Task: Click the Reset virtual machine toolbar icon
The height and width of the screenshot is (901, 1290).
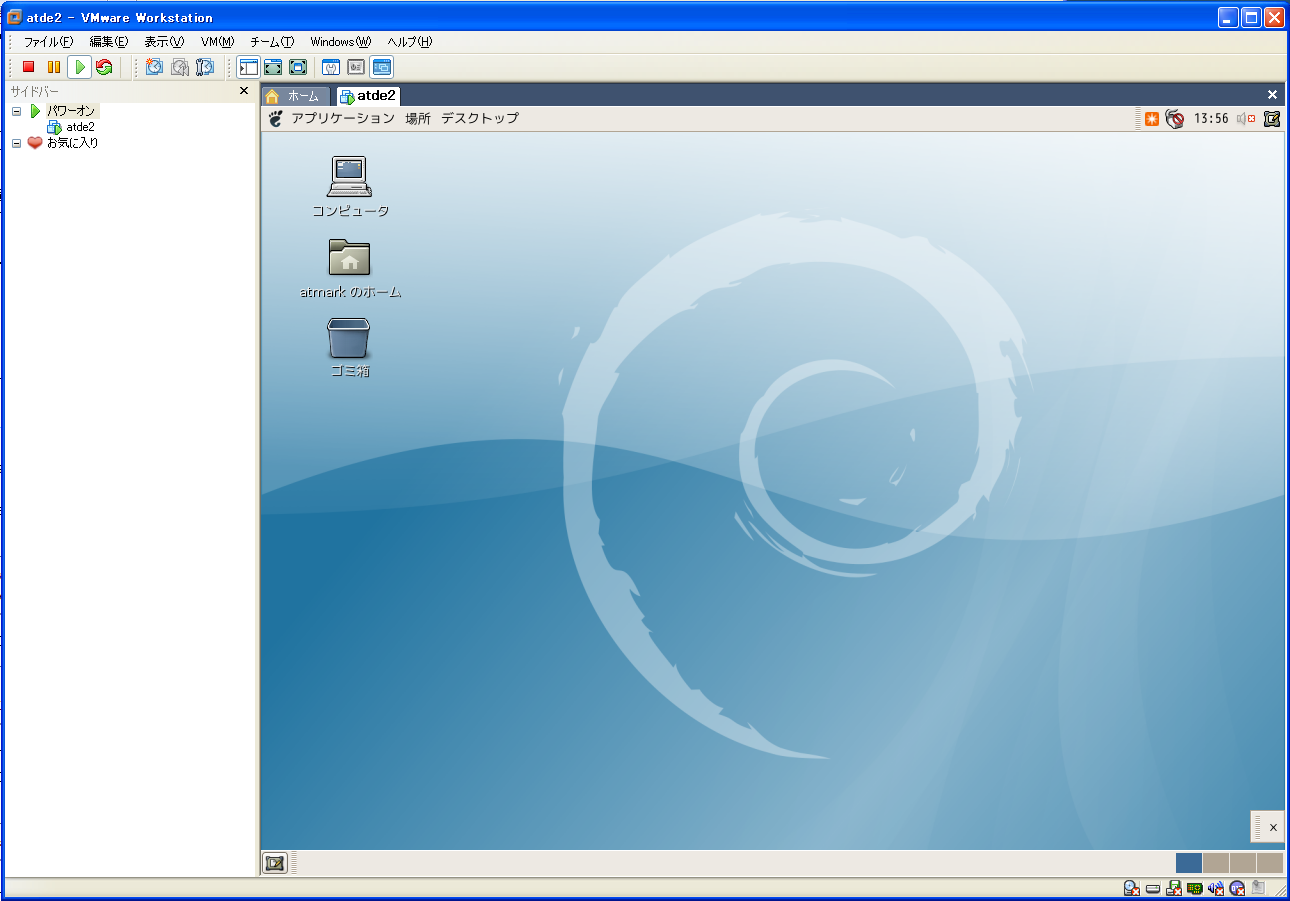Action: 104,67
